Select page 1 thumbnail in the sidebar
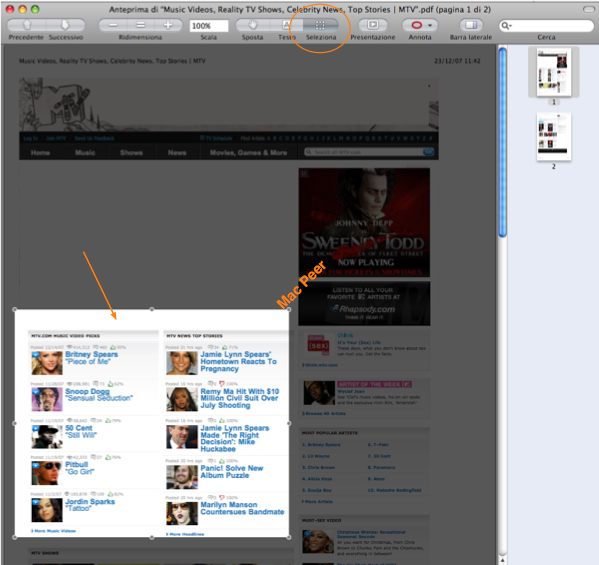 (x=554, y=72)
